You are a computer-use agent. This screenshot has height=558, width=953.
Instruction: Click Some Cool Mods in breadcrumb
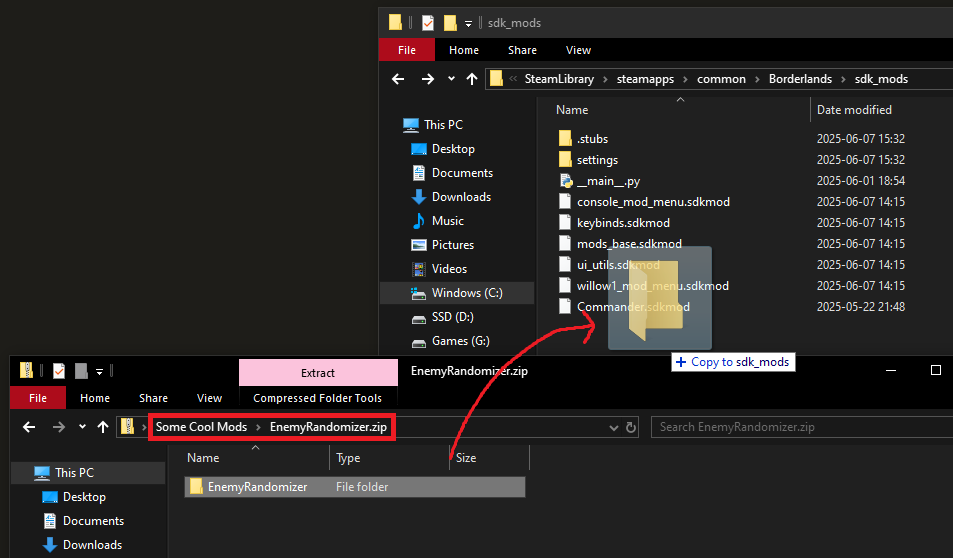(201, 427)
